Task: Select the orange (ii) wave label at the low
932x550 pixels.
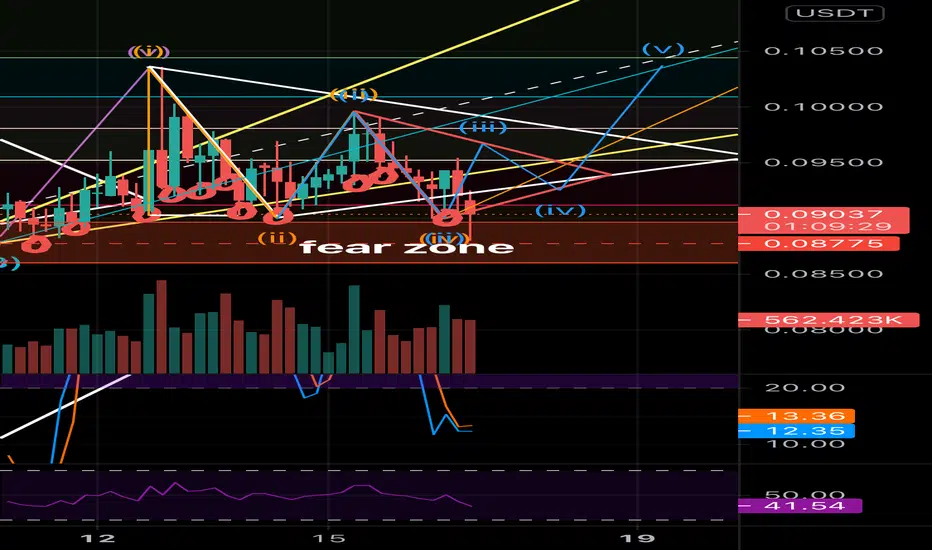Action: [277, 238]
